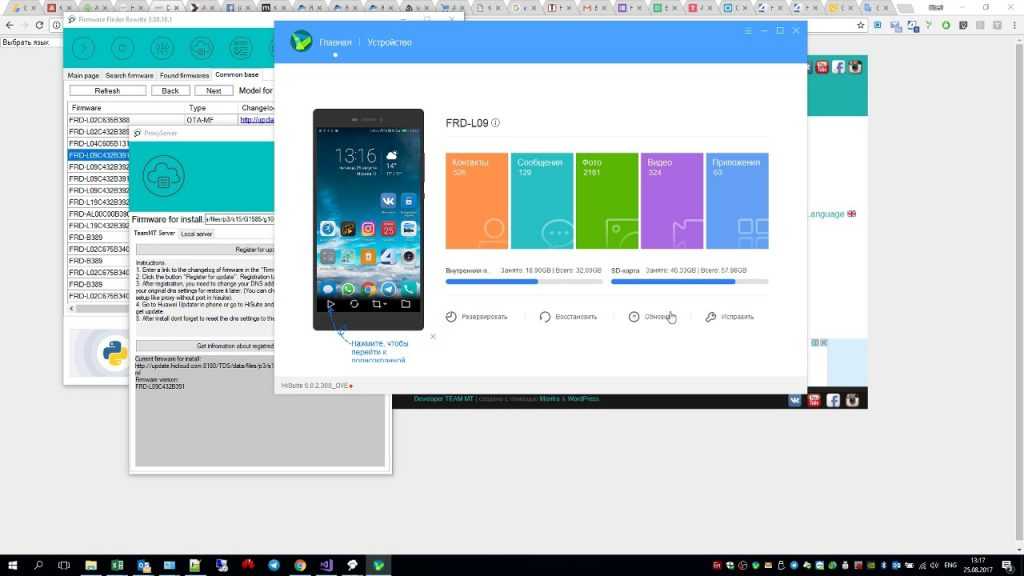Switch to the Устройство tab in HiSuite
The width and height of the screenshot is (1024, 576).
389,43
